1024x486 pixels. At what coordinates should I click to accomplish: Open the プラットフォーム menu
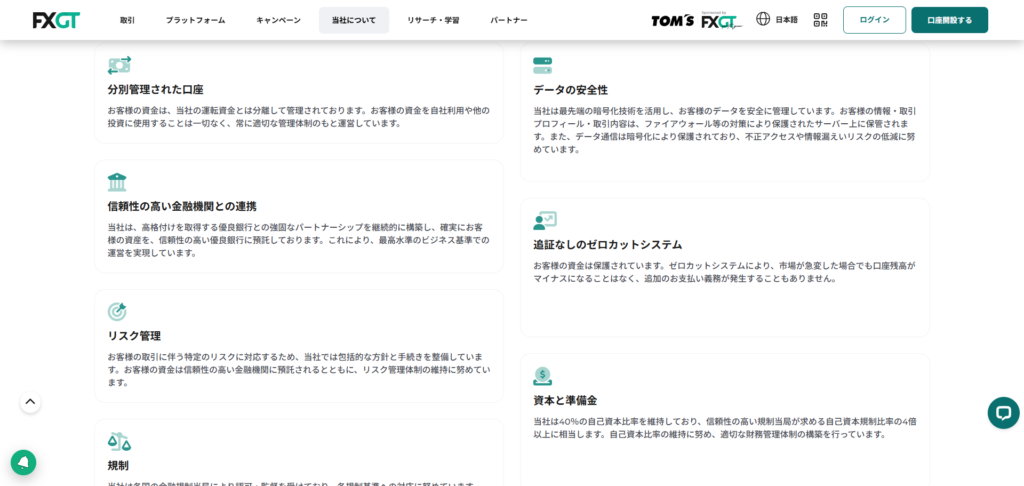pos(195,20)
